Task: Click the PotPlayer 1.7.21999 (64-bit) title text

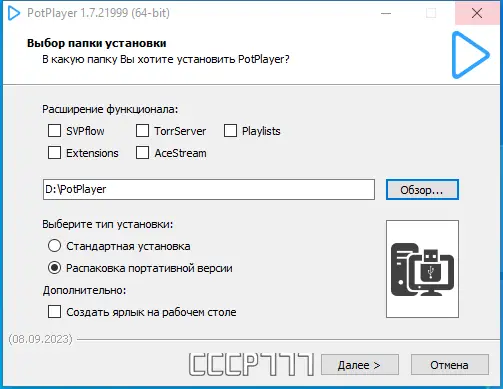Action: pyautogui.click(x=98, y=13)
